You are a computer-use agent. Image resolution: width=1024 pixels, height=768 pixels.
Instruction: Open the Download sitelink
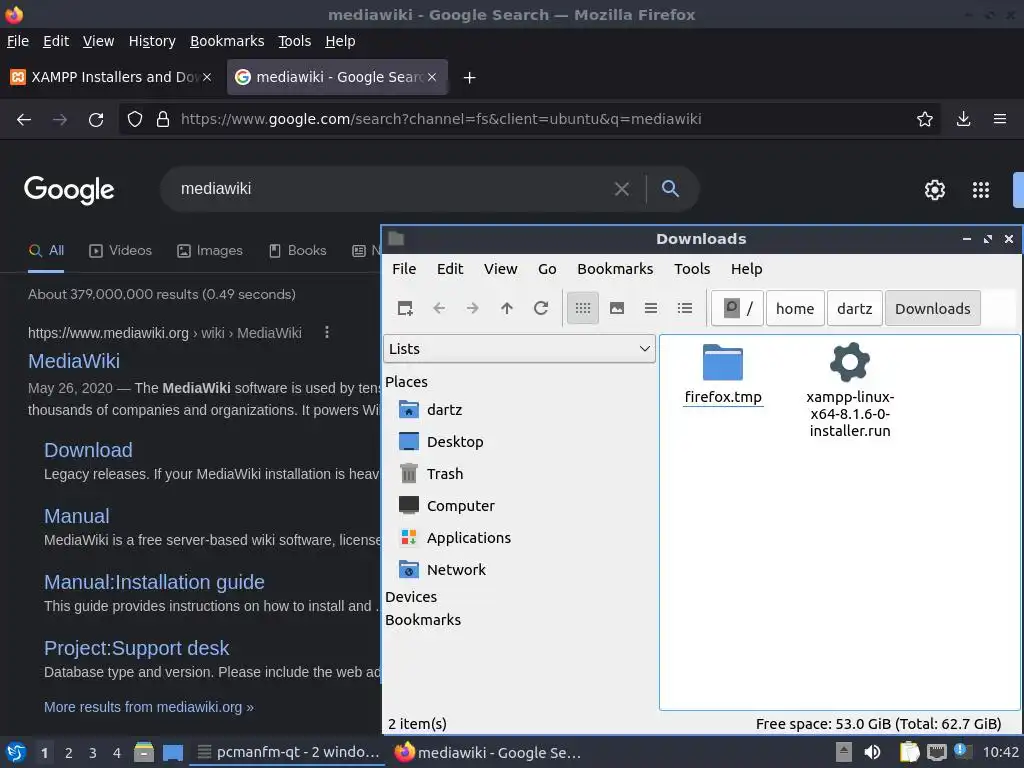point(88,450)
